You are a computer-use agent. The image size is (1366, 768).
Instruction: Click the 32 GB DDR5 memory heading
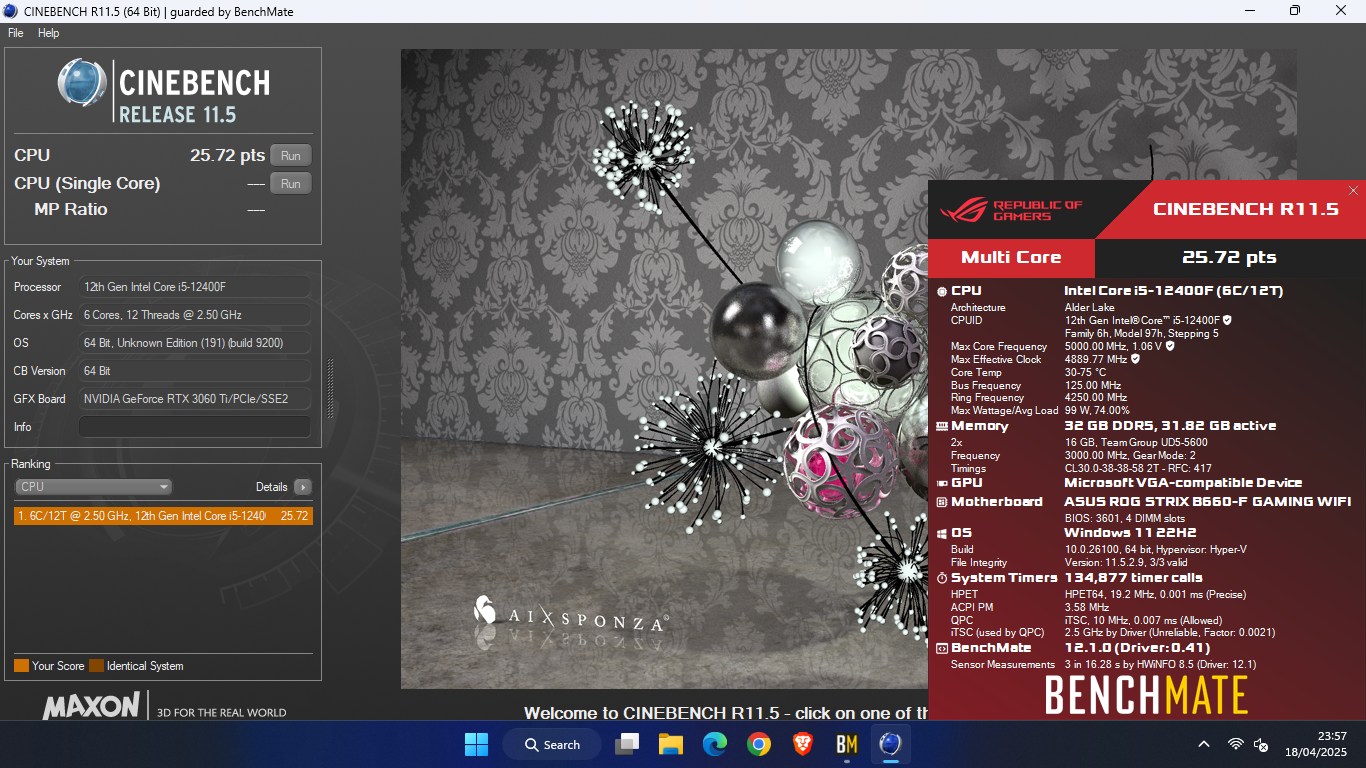tap(1170, 426)
